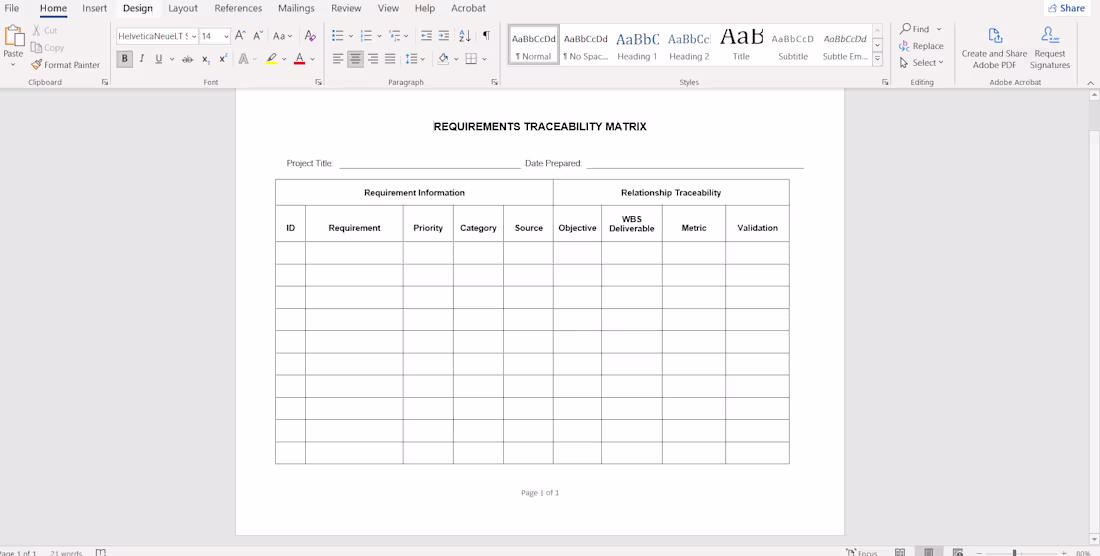Toggle show paragraph marks (¶)

tap(485, 36)
